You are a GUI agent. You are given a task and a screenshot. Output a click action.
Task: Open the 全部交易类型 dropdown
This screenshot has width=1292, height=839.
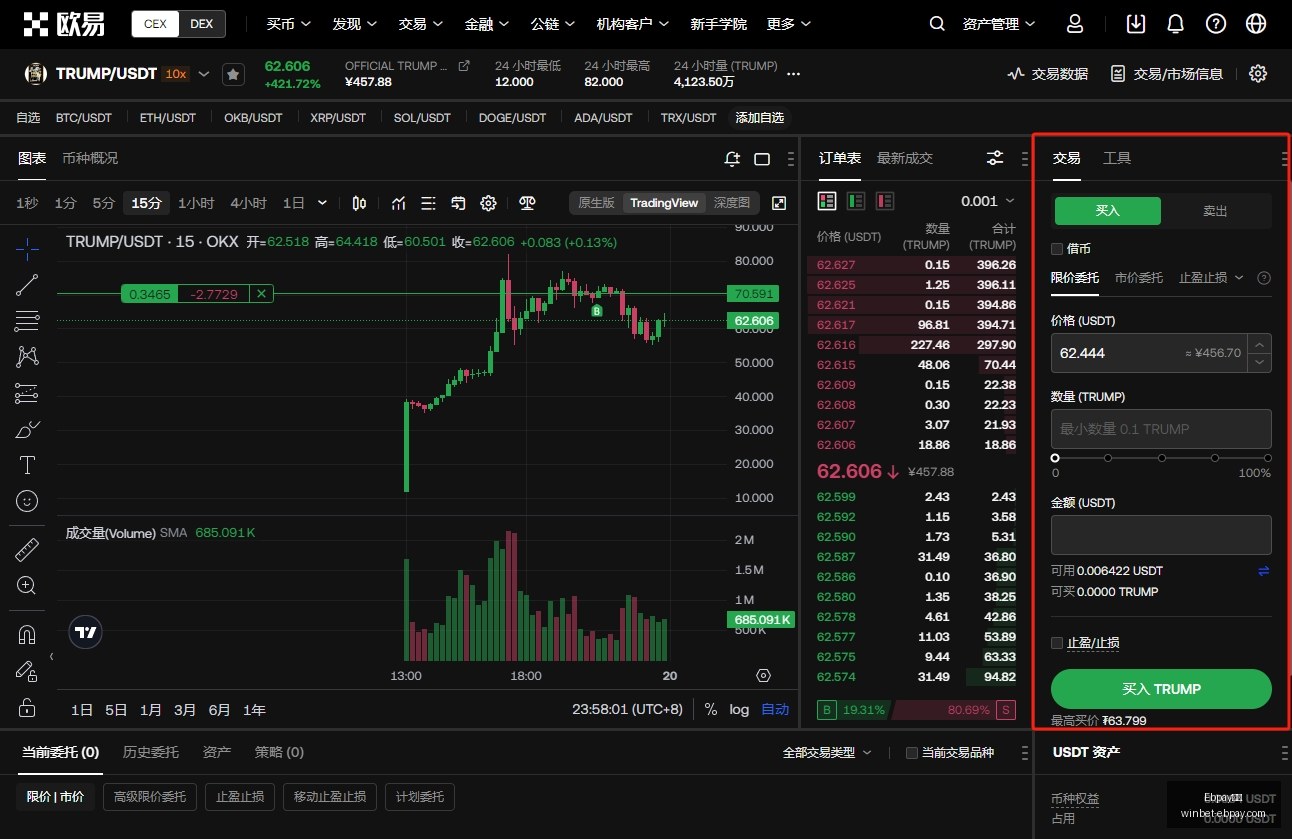coord(827,753)
